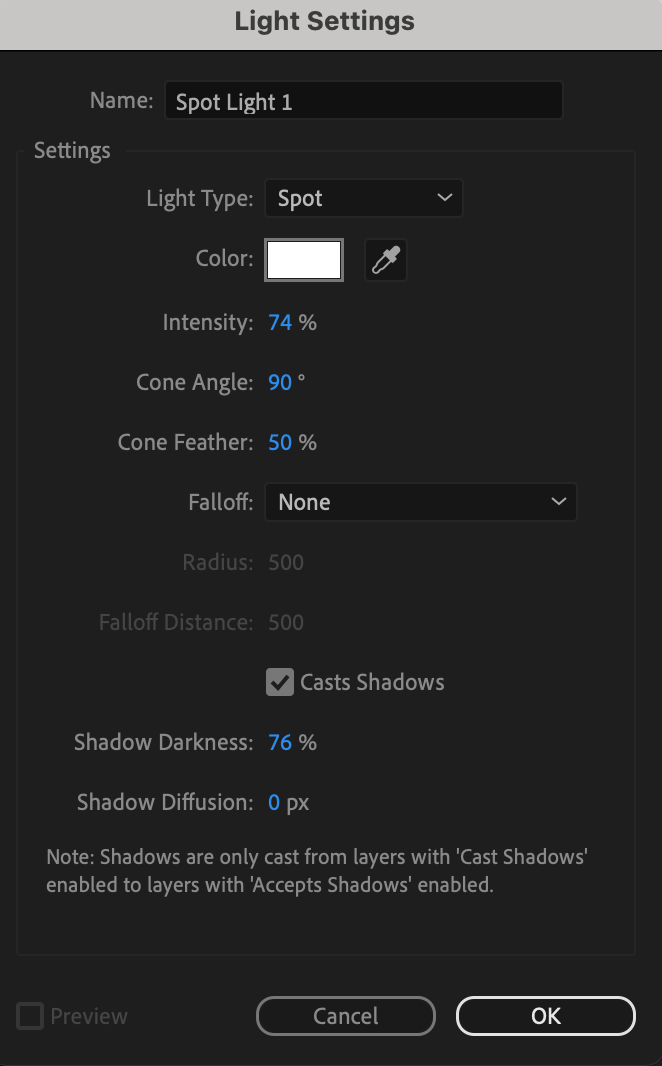Screen dimensions: 662x1066
Task: Open the white light color swatch
Action: (304, 260)
